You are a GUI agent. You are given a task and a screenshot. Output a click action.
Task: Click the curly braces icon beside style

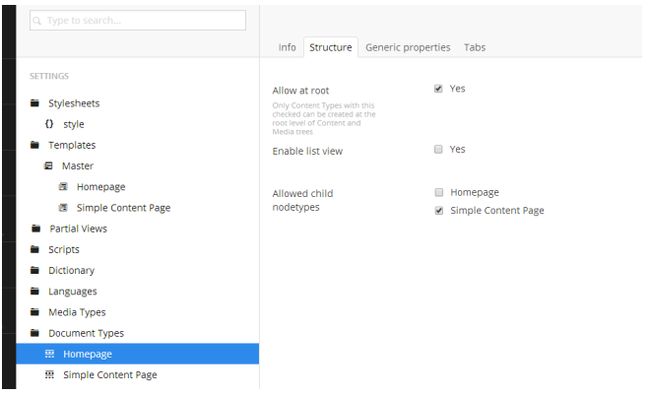click(x=49, y=124)
